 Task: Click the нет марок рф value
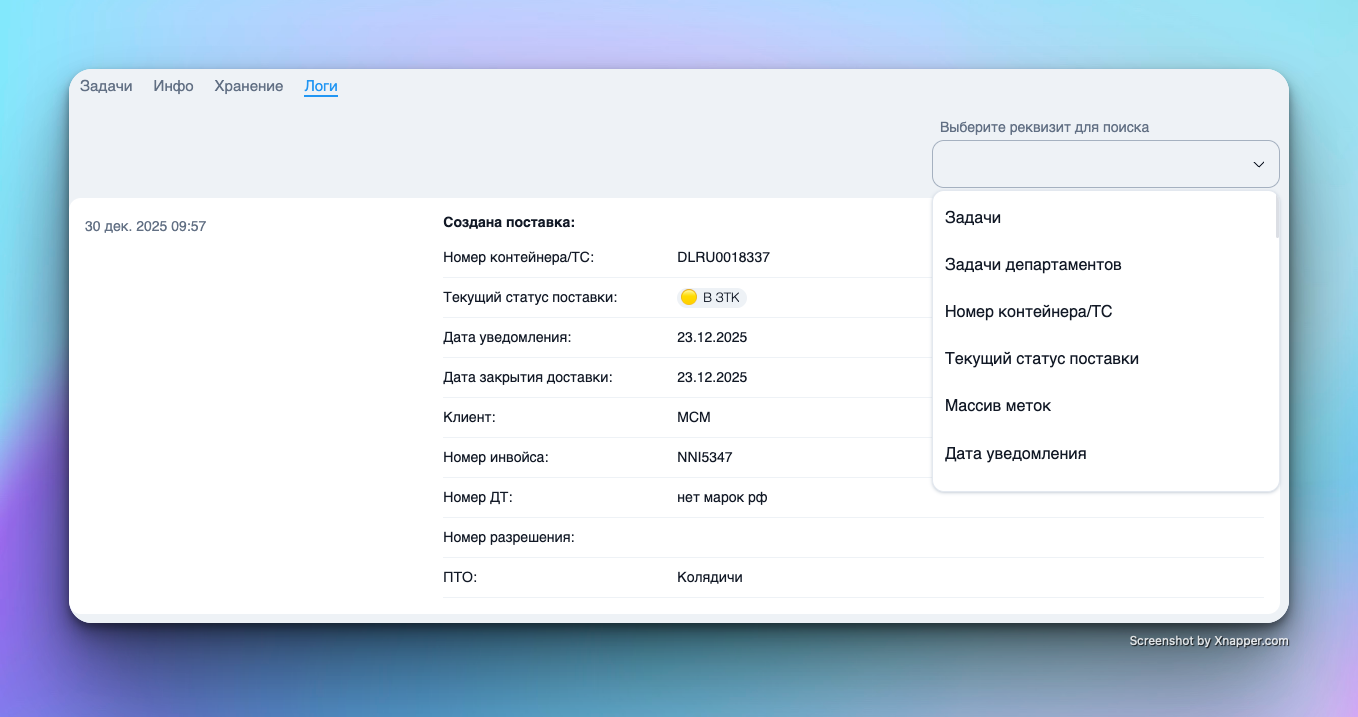pos(722,497)
